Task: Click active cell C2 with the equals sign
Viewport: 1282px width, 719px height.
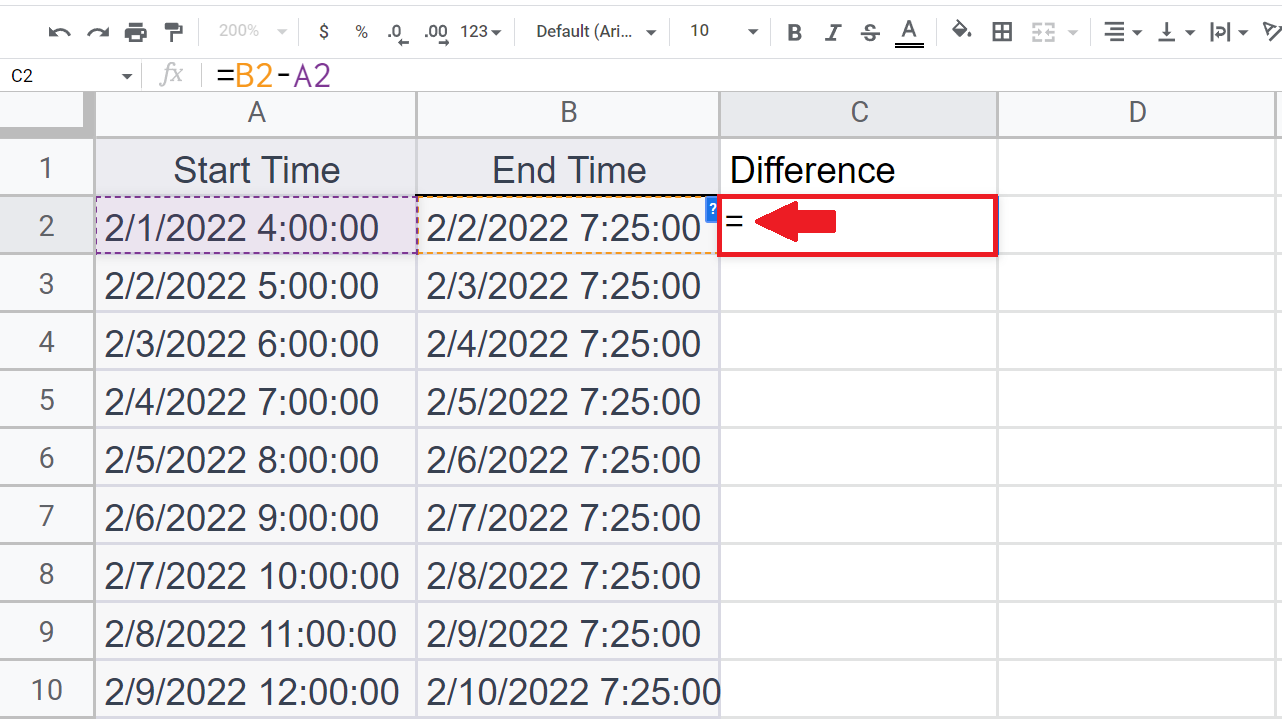Action: point(858,226)
